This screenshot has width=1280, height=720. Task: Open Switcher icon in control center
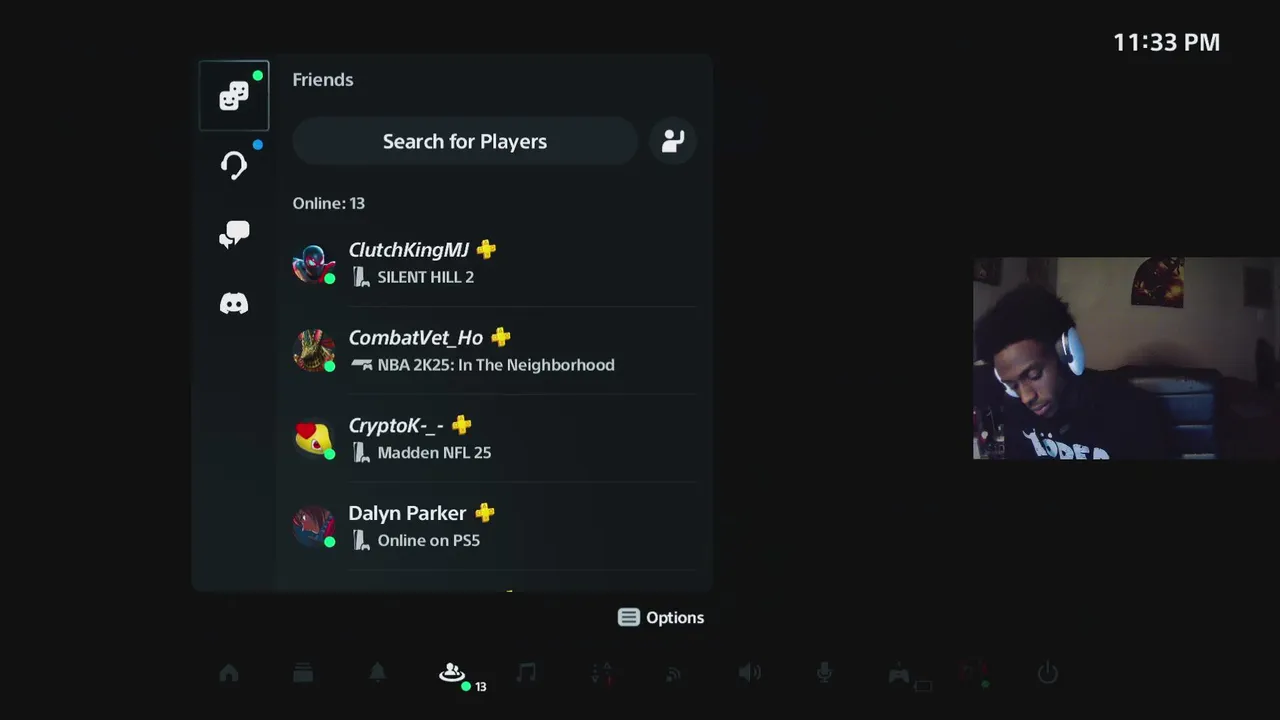click(303, 673)
